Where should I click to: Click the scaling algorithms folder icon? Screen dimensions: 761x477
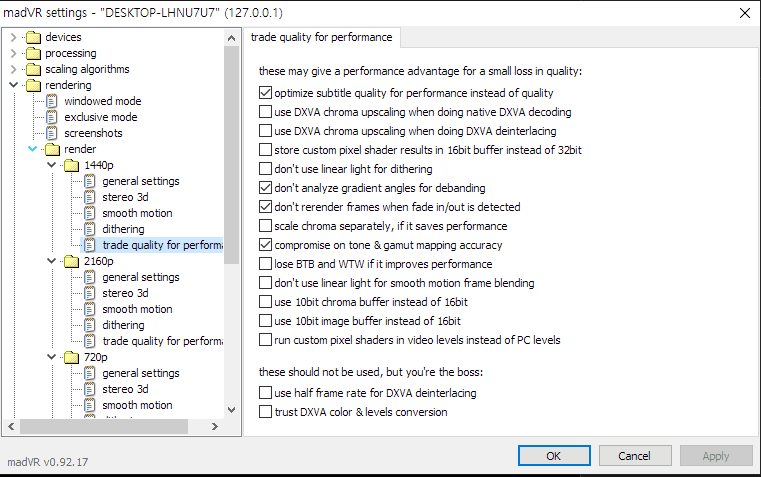[x=33, y=69]
